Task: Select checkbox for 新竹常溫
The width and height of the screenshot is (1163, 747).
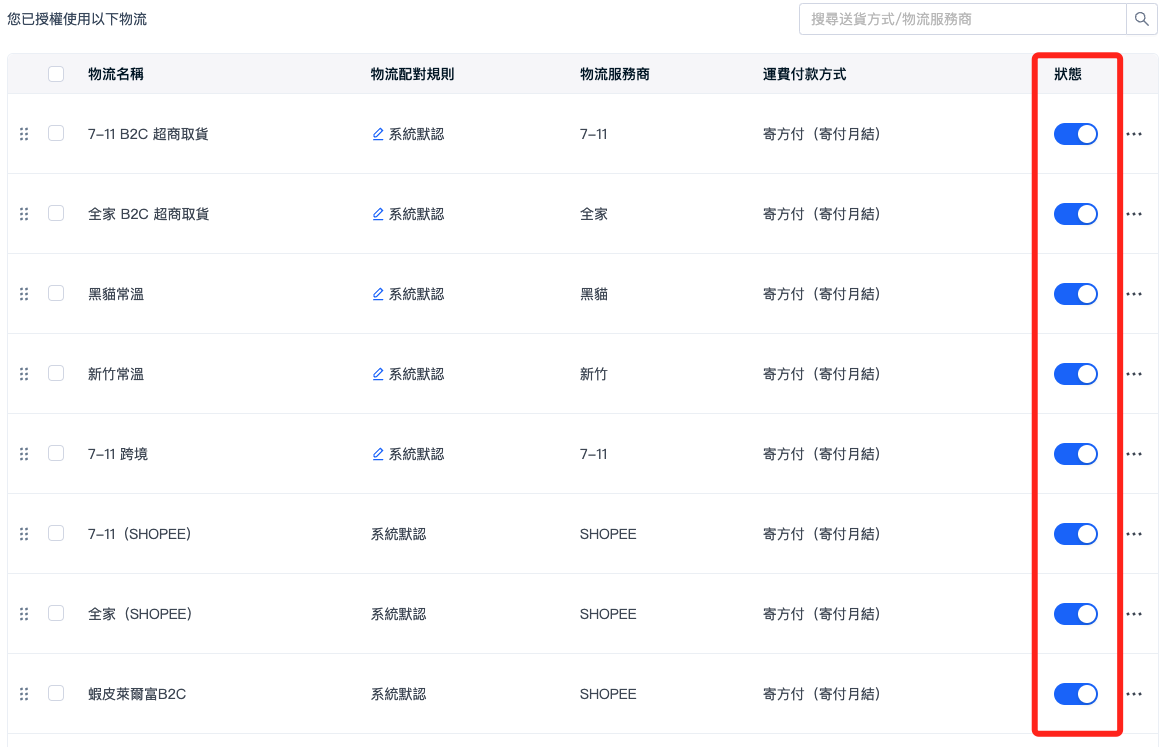Action: click(56, 373)
